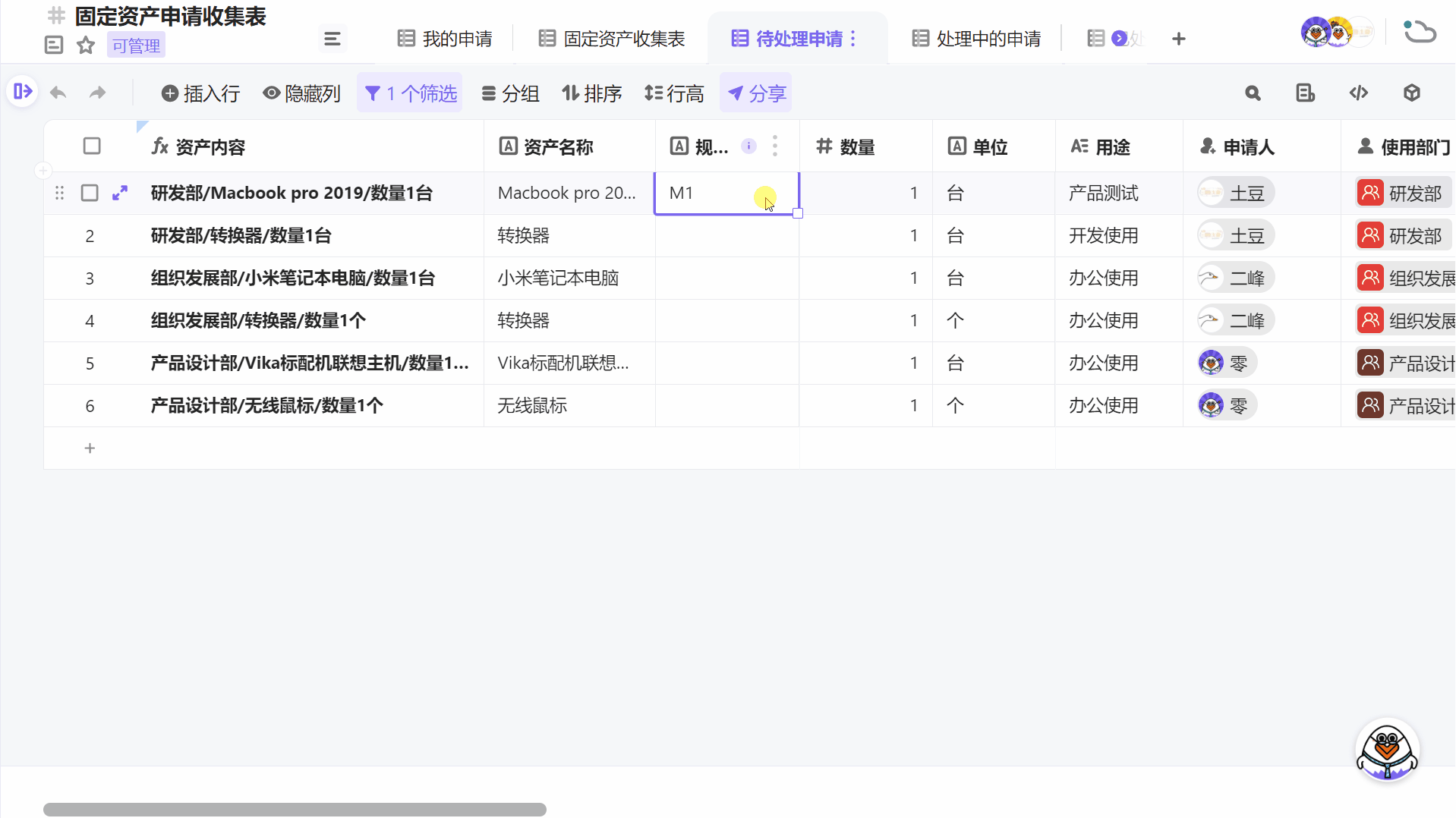Open the widget panel cube icon

coord(1412,93)
